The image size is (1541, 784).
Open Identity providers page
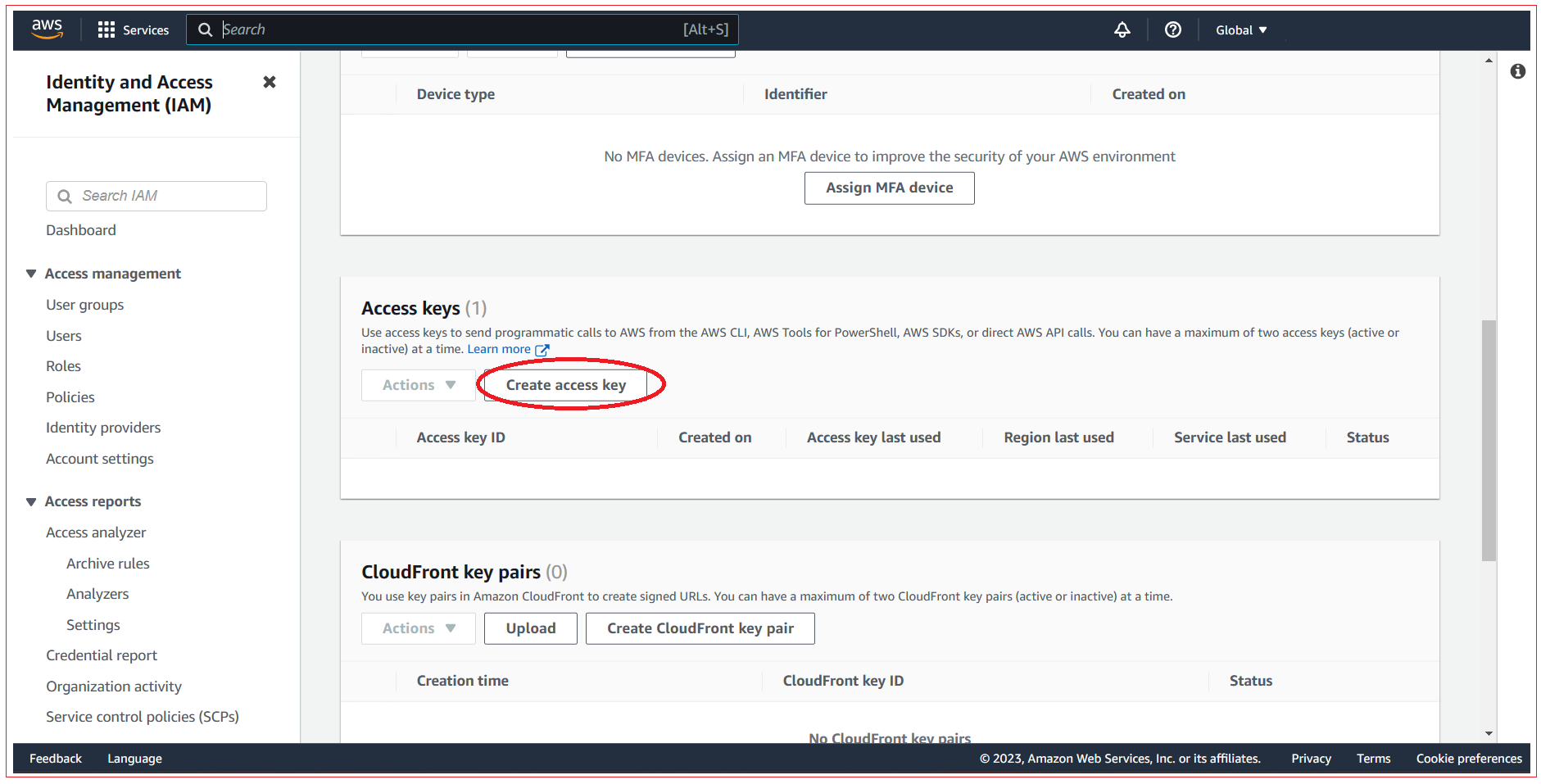click(103, 428)
